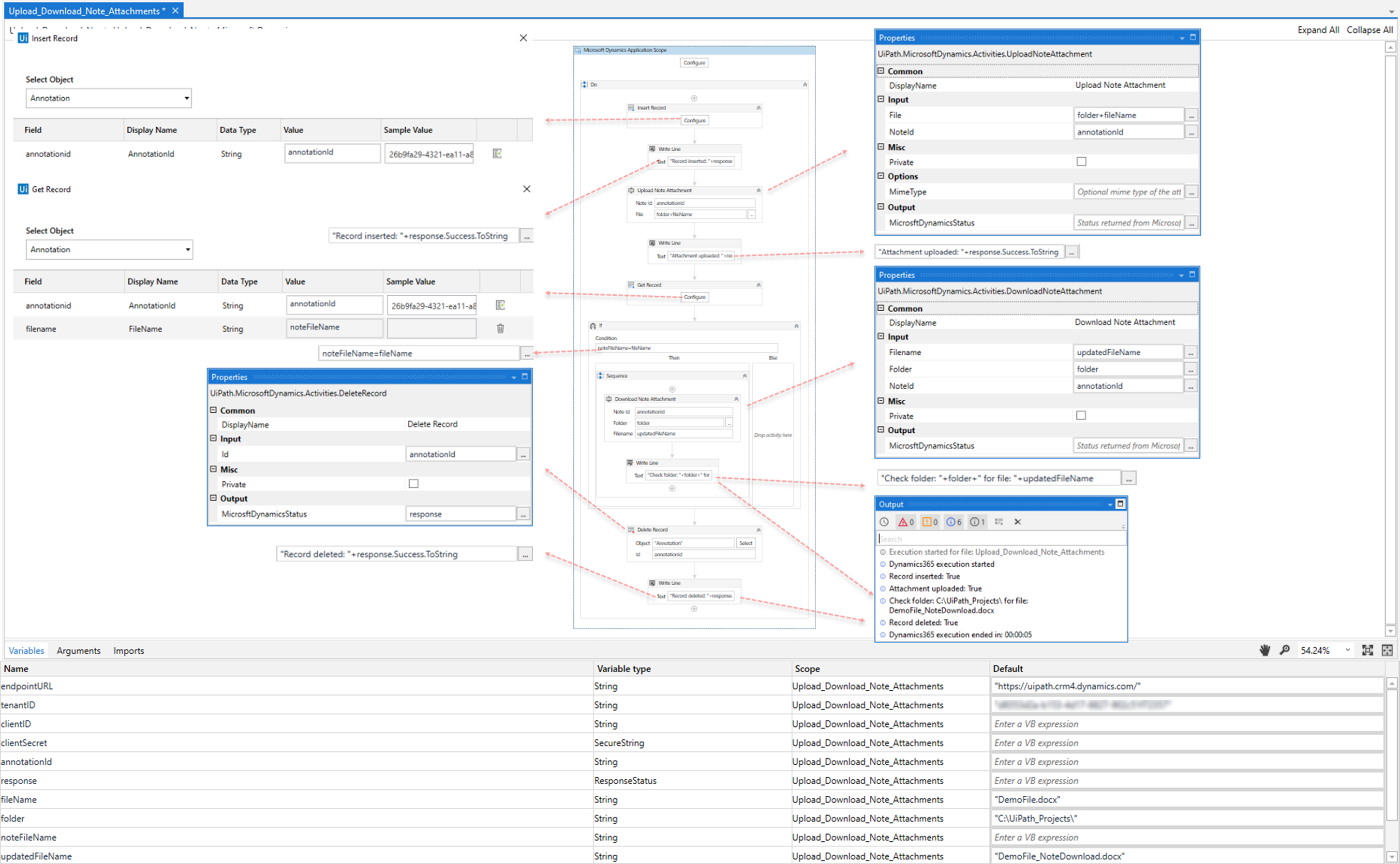This screenshot has height=864, width=1400.
Task: Click Configure in Microsoft Dynamics Application Scope
Action: pos(694,63)
